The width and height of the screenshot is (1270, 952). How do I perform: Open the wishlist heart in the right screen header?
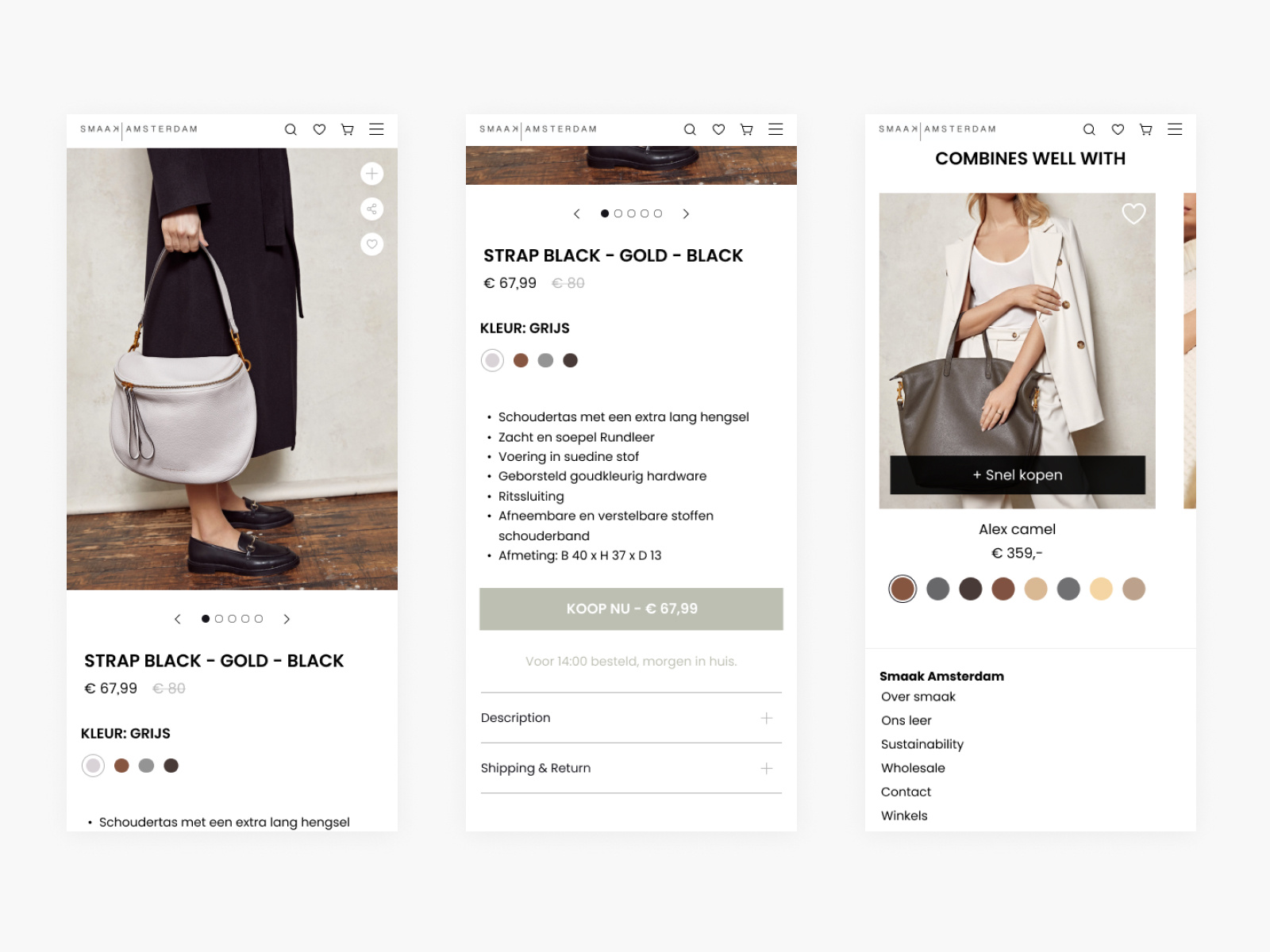click(1118, 129)
